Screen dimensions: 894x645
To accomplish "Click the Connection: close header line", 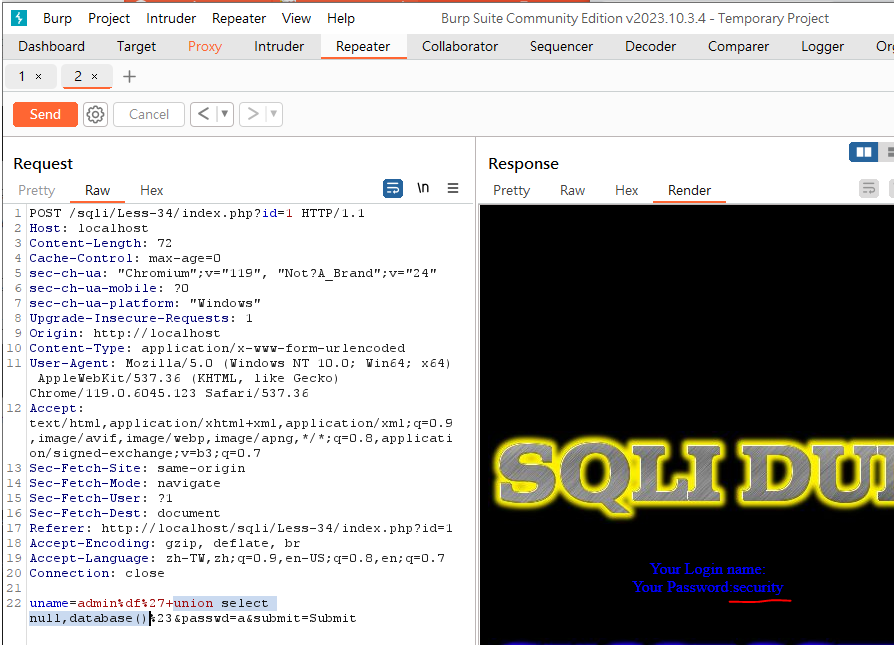I will 96,573.
